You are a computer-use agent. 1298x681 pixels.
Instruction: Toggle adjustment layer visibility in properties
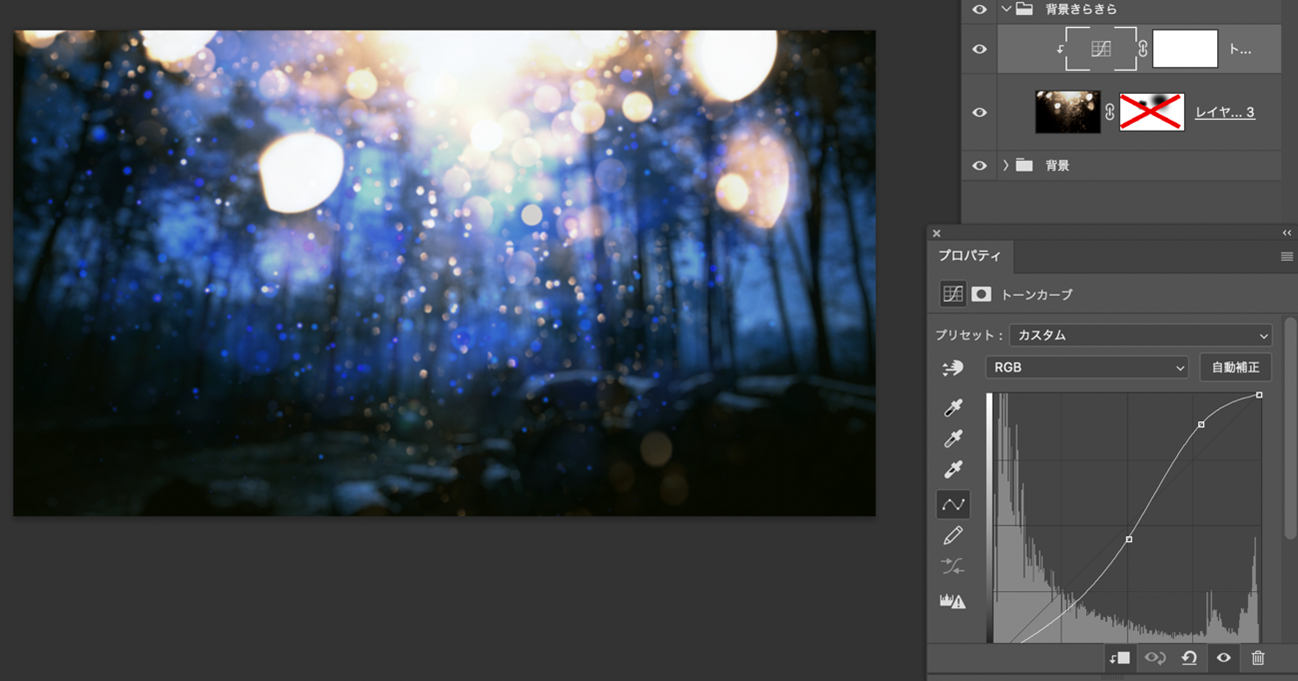click(x=1223, y=658)
